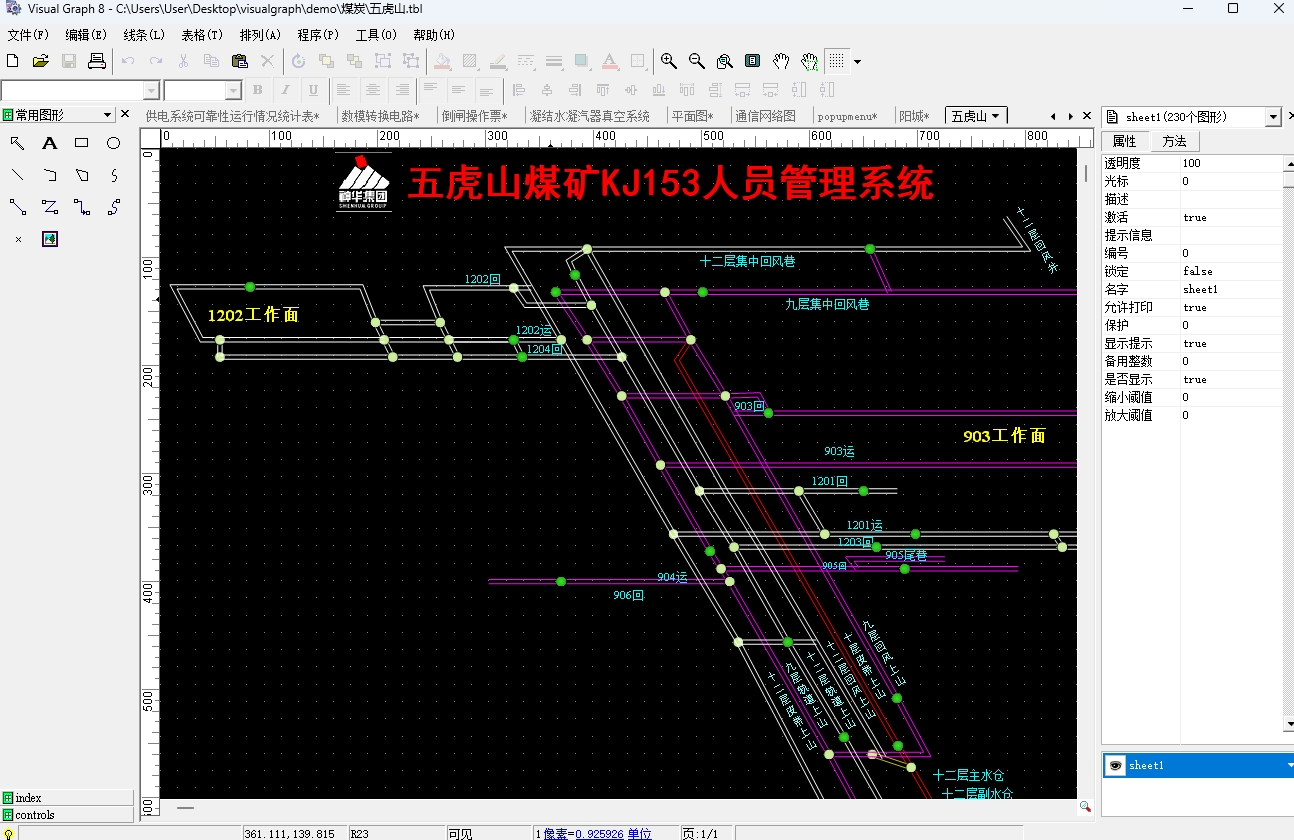This screenshot has height=840, width=1294.
Task: Open the 编辑(E) menu
Action: 86,35
